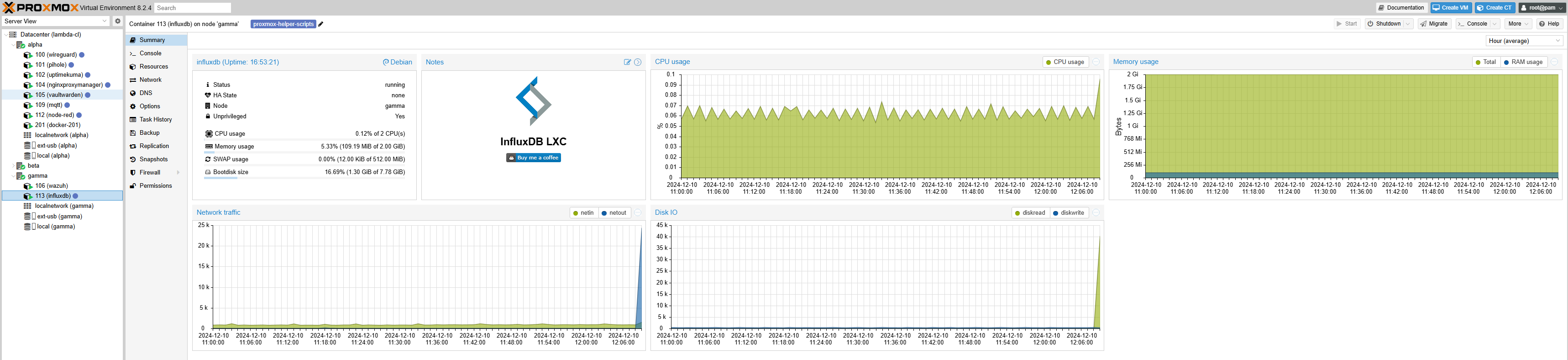Open the Resources menu item
This screenshot has width=1568, height=360.
[157, 67]
